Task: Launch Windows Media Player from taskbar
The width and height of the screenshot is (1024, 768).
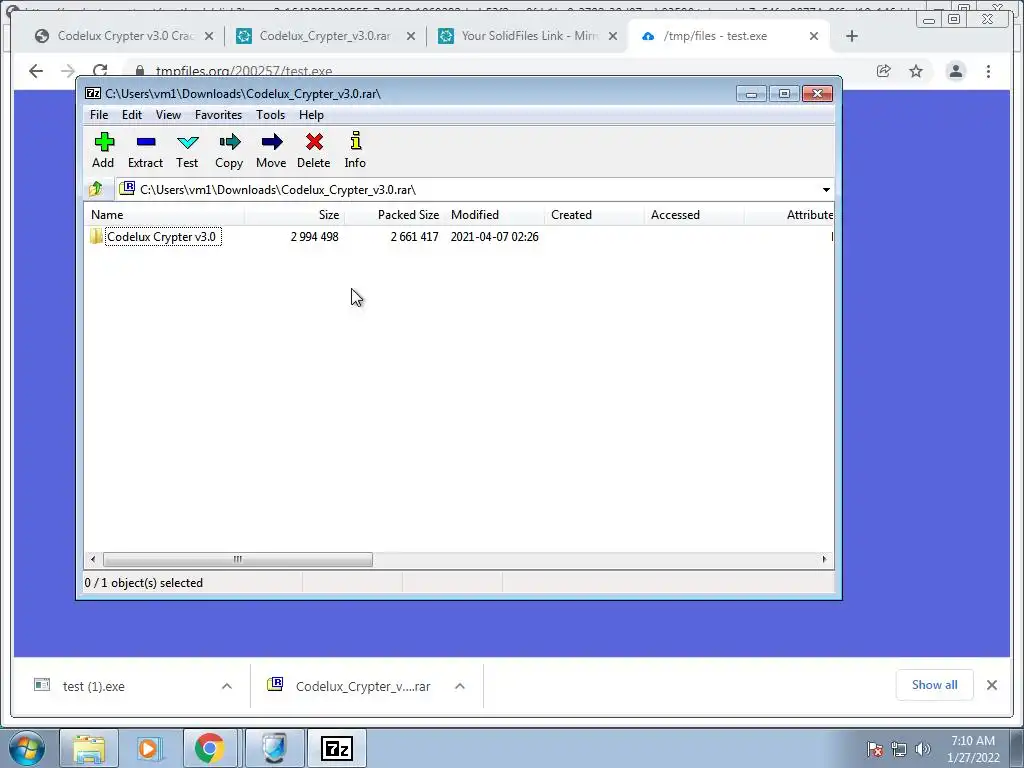Action: pyautogui.click(x=149, y=748)
